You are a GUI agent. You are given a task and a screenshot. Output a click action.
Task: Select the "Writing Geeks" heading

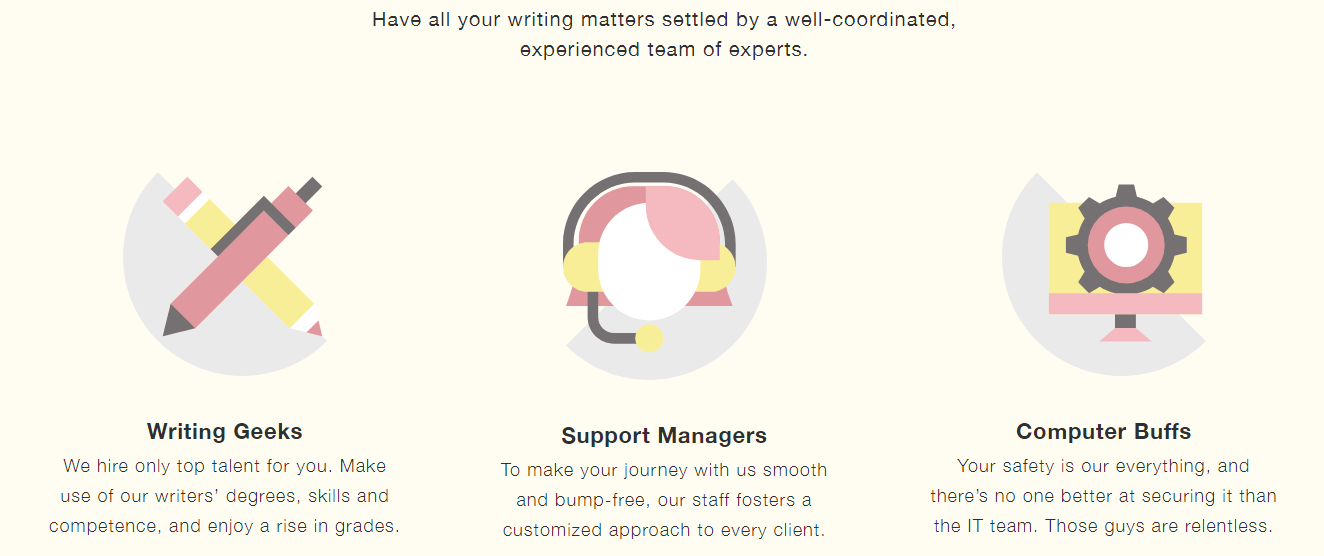coord(225,432)
